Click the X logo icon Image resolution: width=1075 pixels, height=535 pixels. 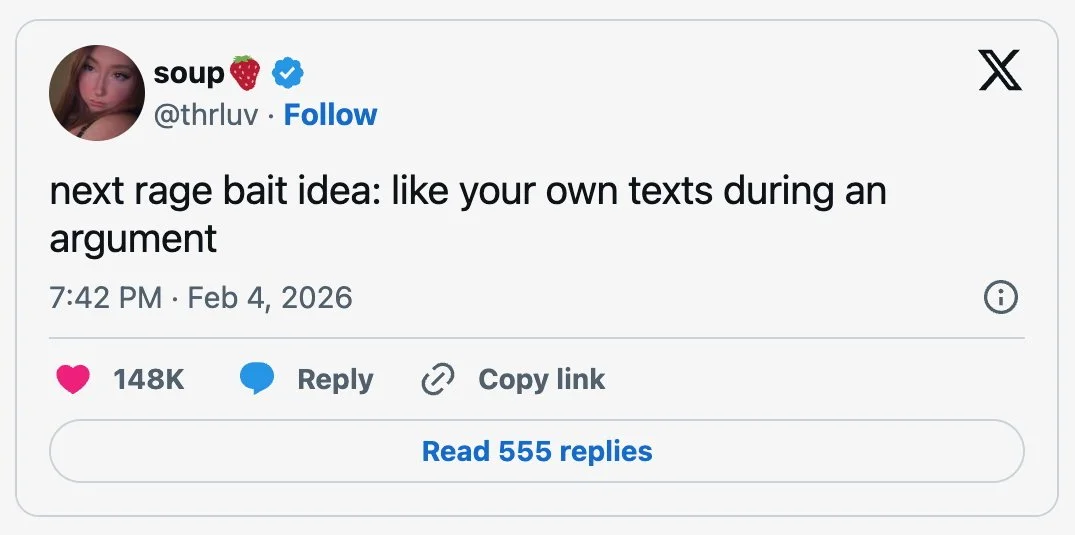point(1001,71)
